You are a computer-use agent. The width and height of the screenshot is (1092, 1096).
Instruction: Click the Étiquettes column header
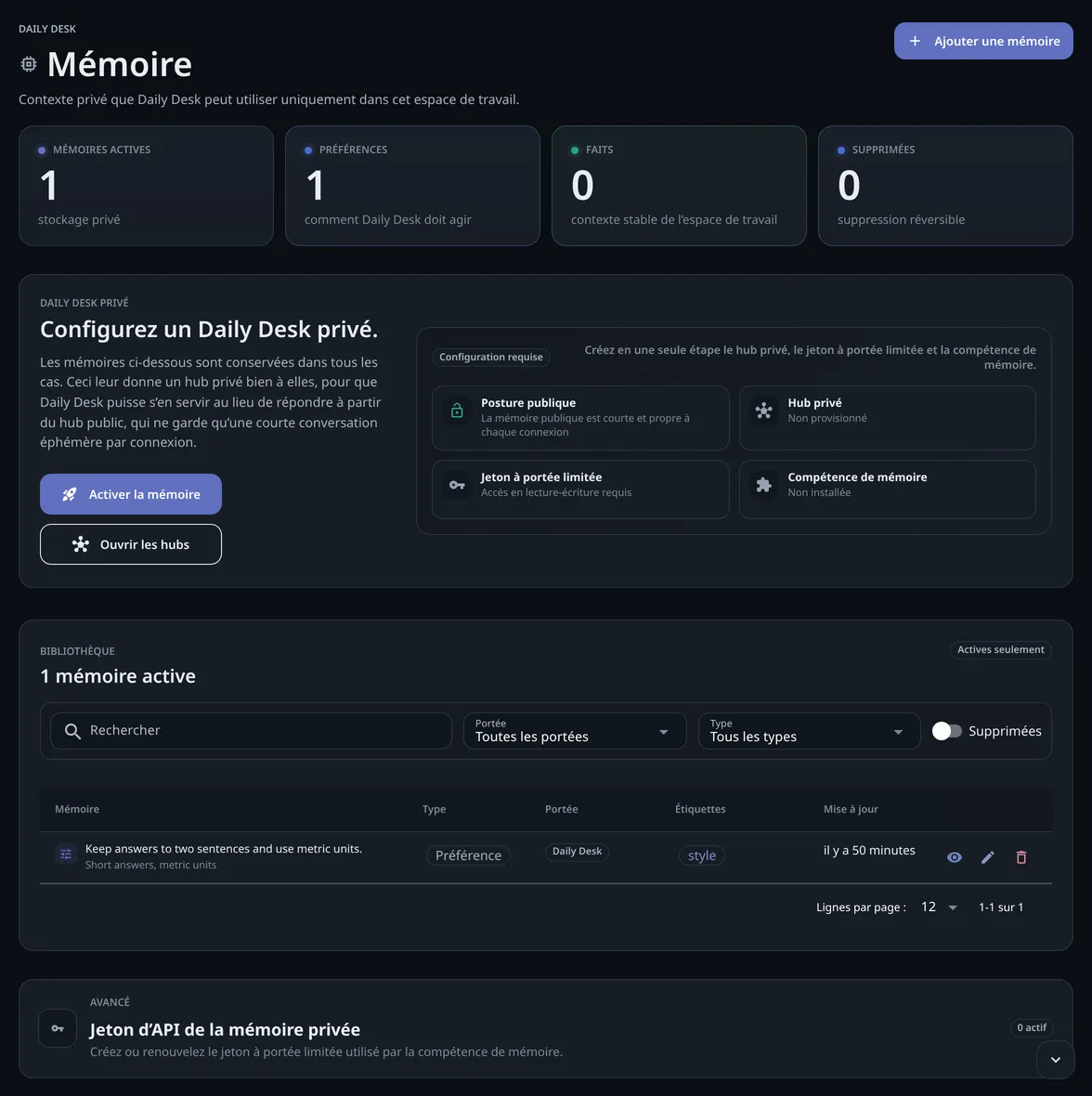(x=700, y=809)
